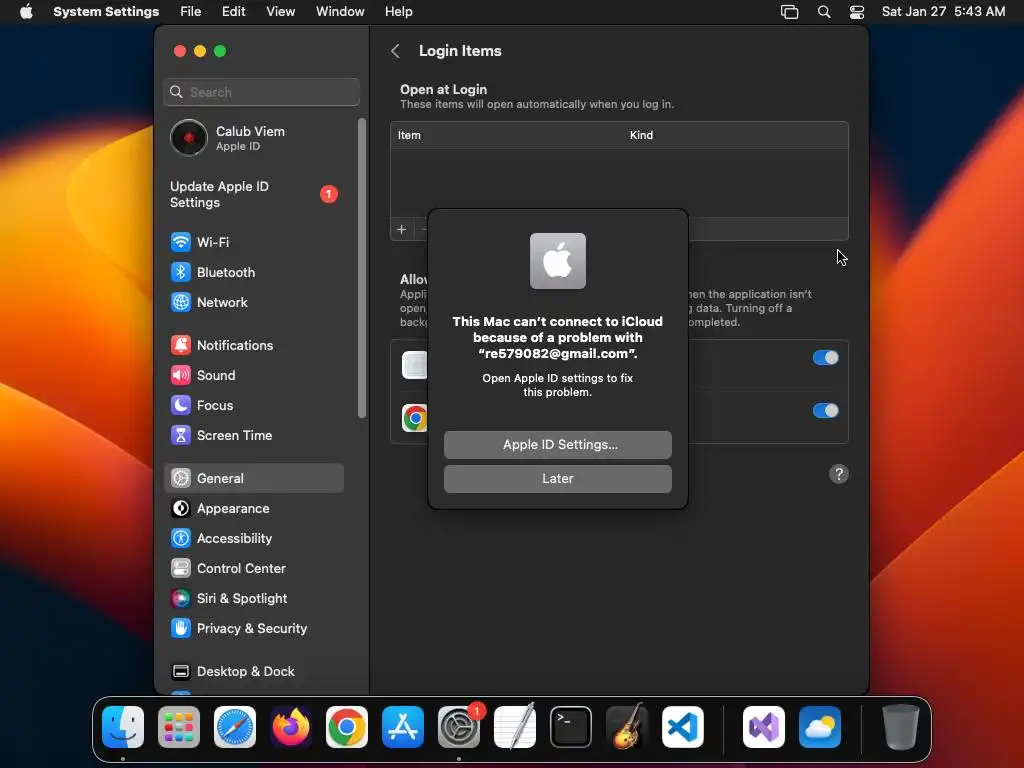Open the Apple menu

[26, 12]
